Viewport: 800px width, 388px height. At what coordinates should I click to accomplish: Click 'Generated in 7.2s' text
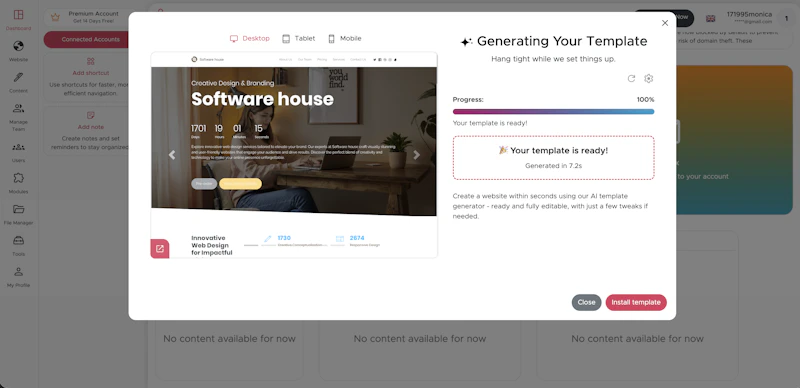tap(554, 166)
